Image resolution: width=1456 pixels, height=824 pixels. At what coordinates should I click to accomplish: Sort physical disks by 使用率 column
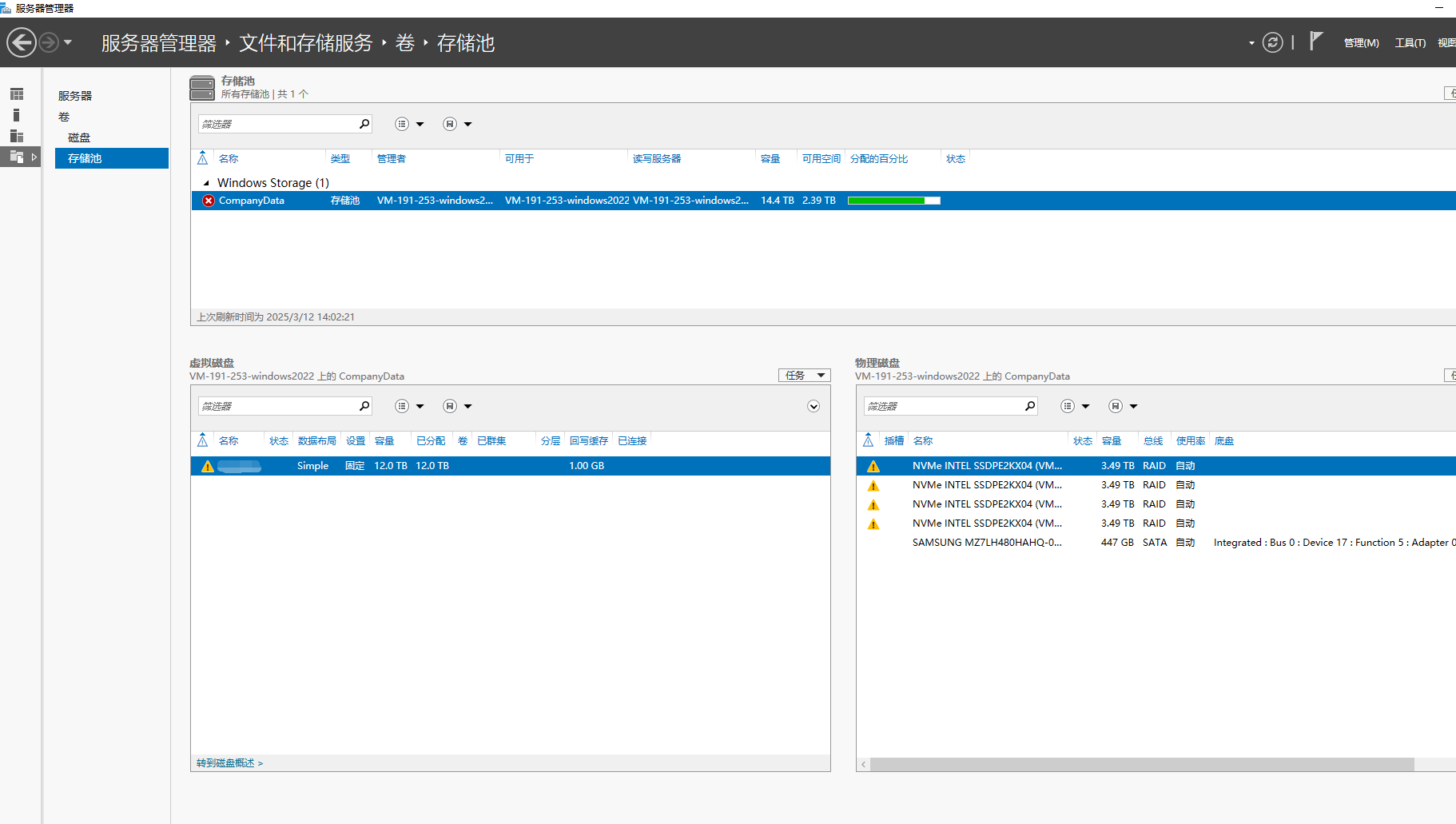pyautogui.click(x=1191, y=441)
